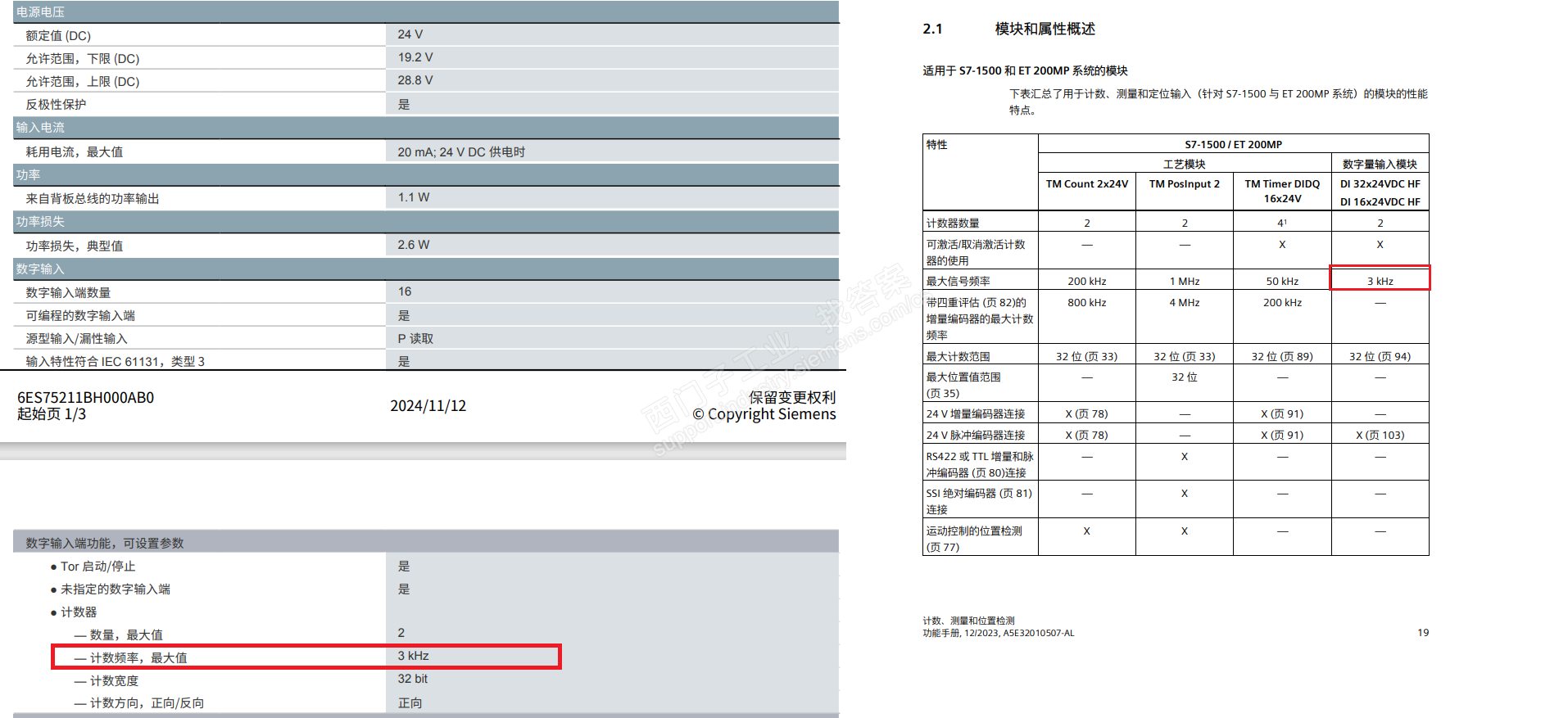Select the "起始页 1/3" page indicator
The height and width of the screenshot is (718, 1568).
(x=52, y=414)
